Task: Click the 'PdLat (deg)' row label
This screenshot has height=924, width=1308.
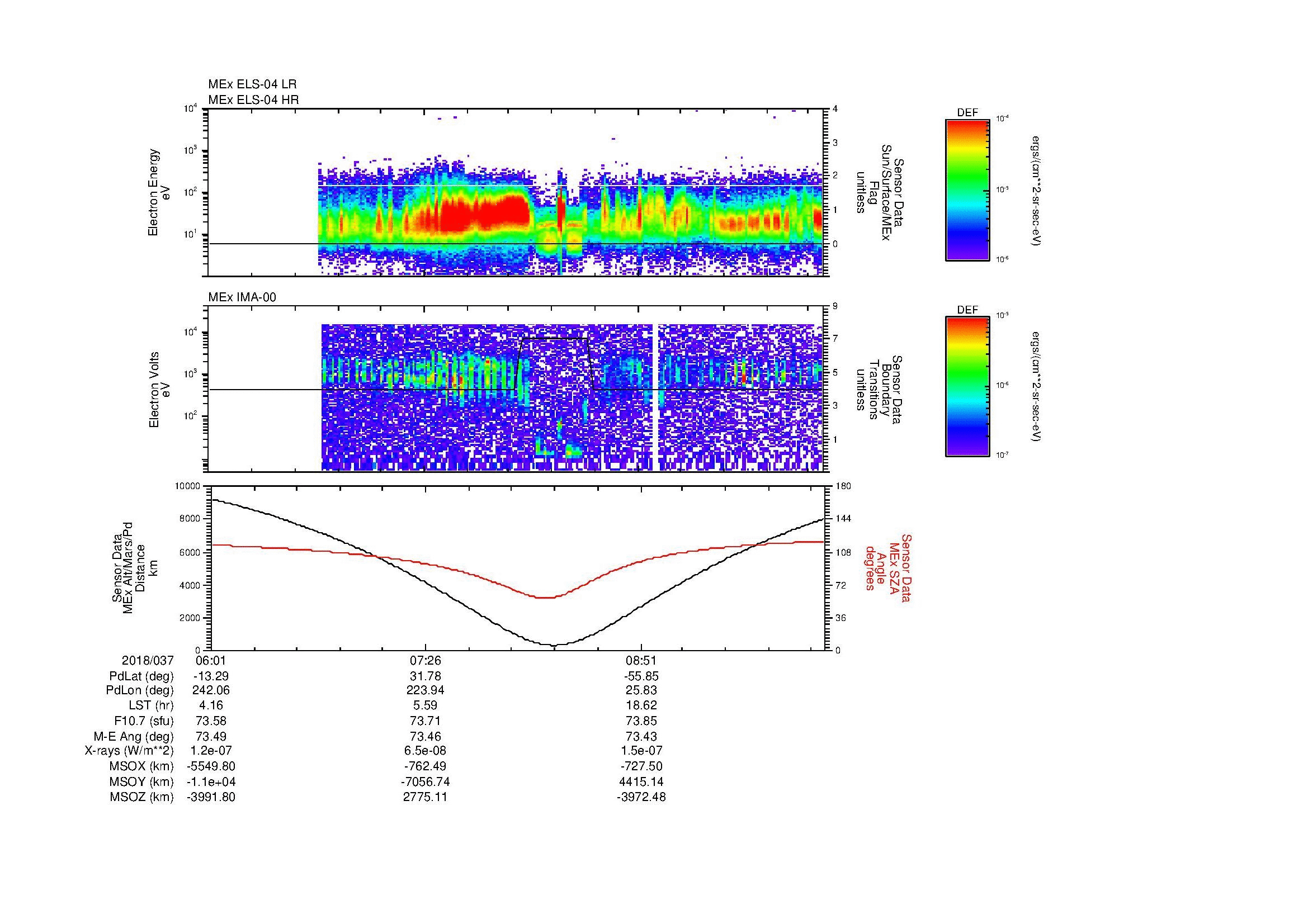Action: pos(141,676)
